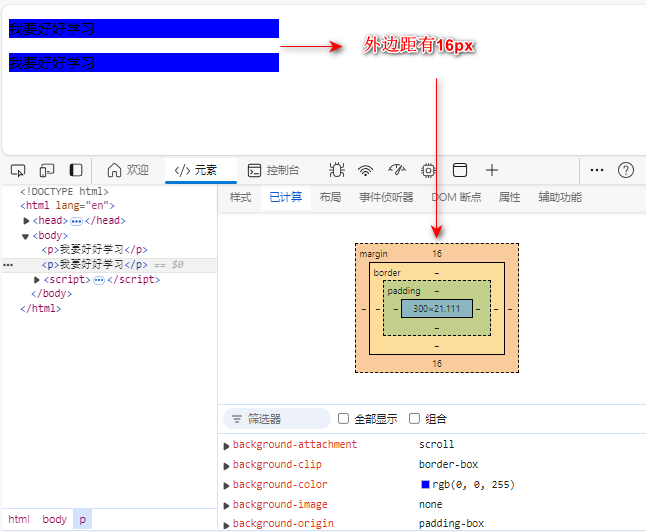Open the network wifi icon tab
This screenshot has height=532, width=646.
365,170
